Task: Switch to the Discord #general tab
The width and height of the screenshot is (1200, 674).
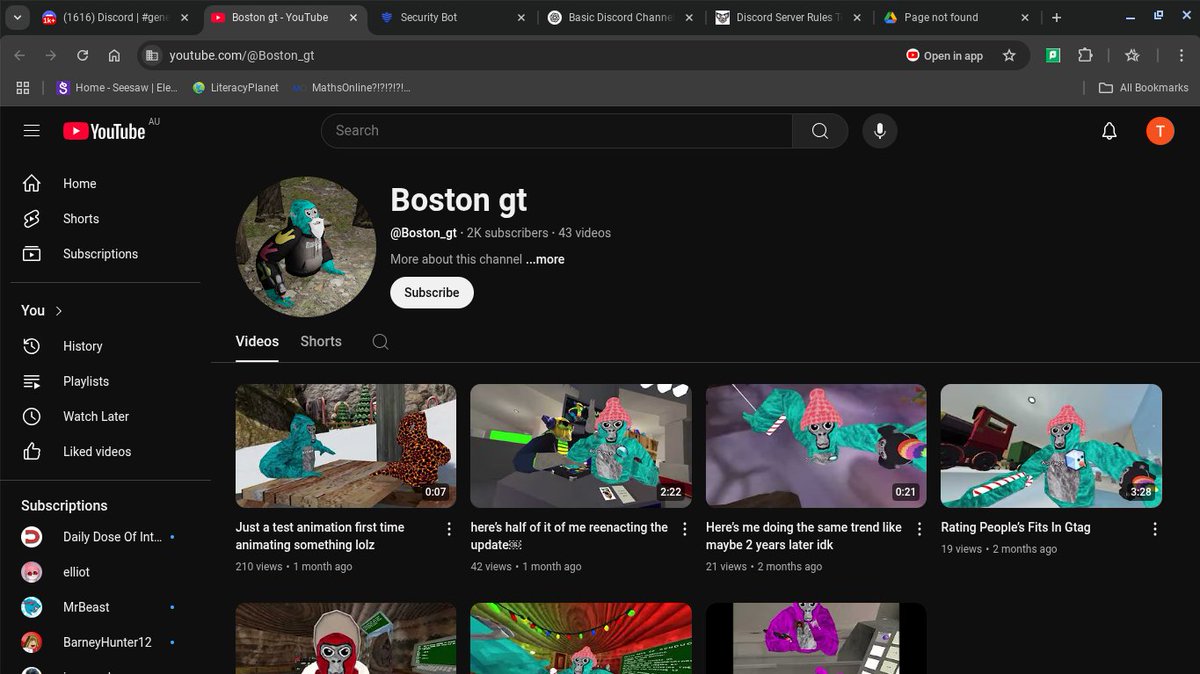Action: (x=115, y=17)
